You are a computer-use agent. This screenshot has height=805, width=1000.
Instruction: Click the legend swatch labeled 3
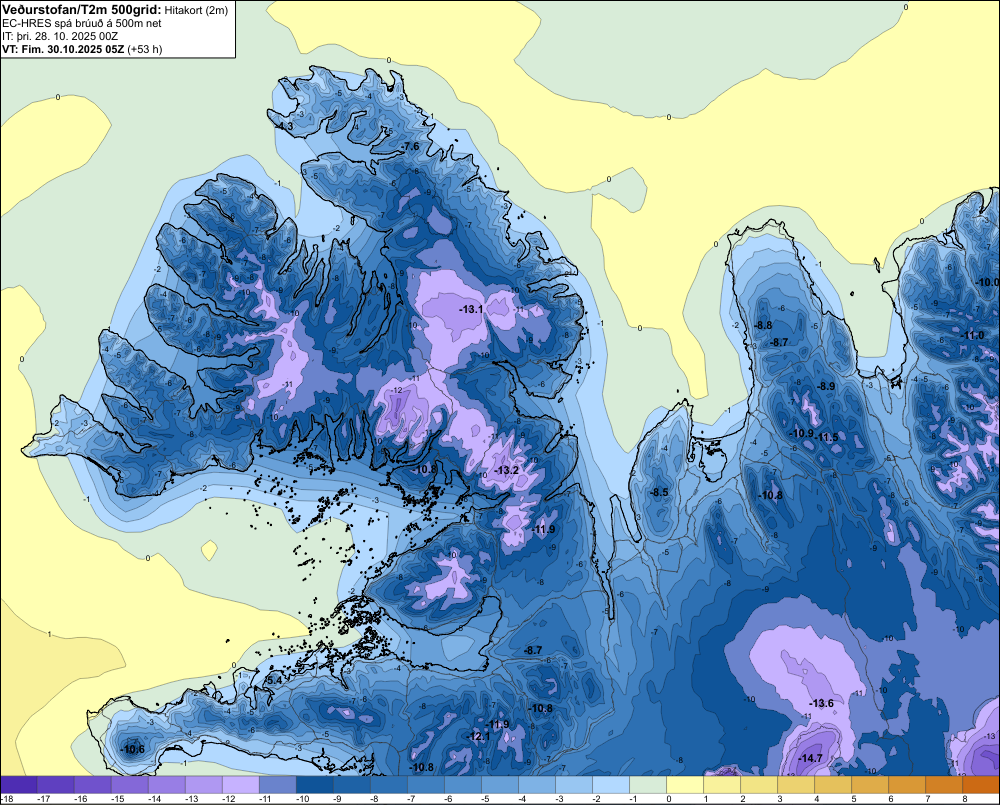(795, 784)
